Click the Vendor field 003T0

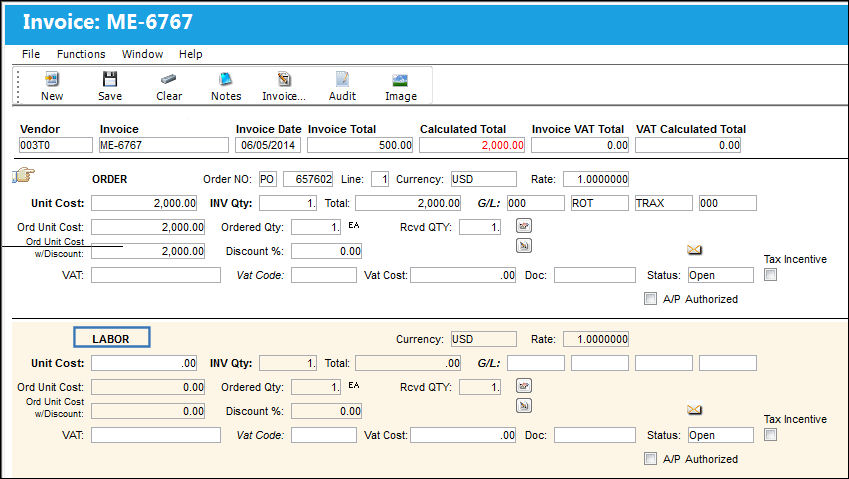click(56, 145)
